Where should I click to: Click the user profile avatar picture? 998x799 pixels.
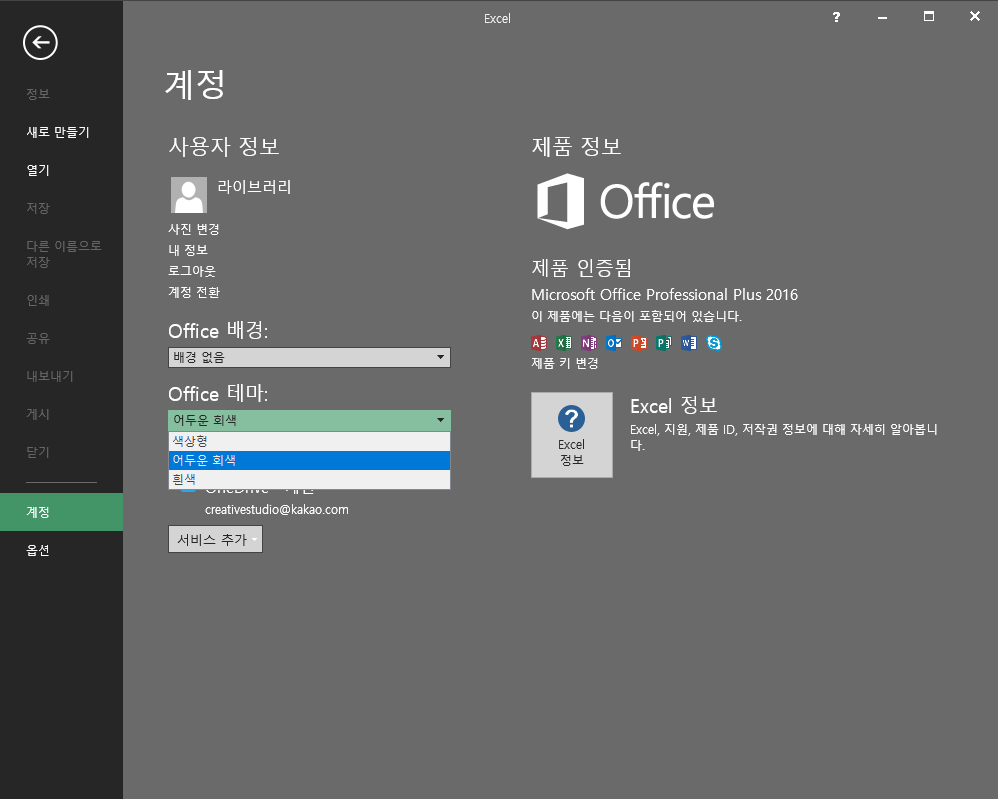click(x=188, y=195)
